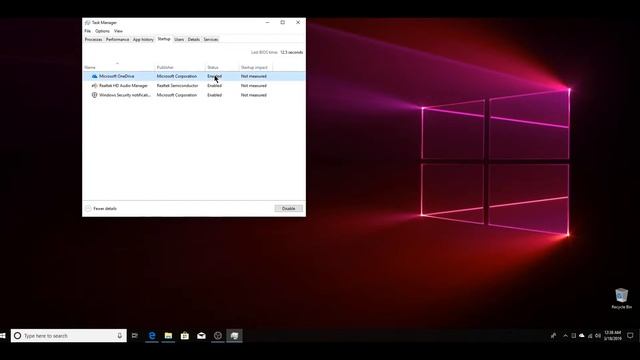The width and height of the screenshot is (640, 360).
Task: Select the Startup tab
Action: 164,39
